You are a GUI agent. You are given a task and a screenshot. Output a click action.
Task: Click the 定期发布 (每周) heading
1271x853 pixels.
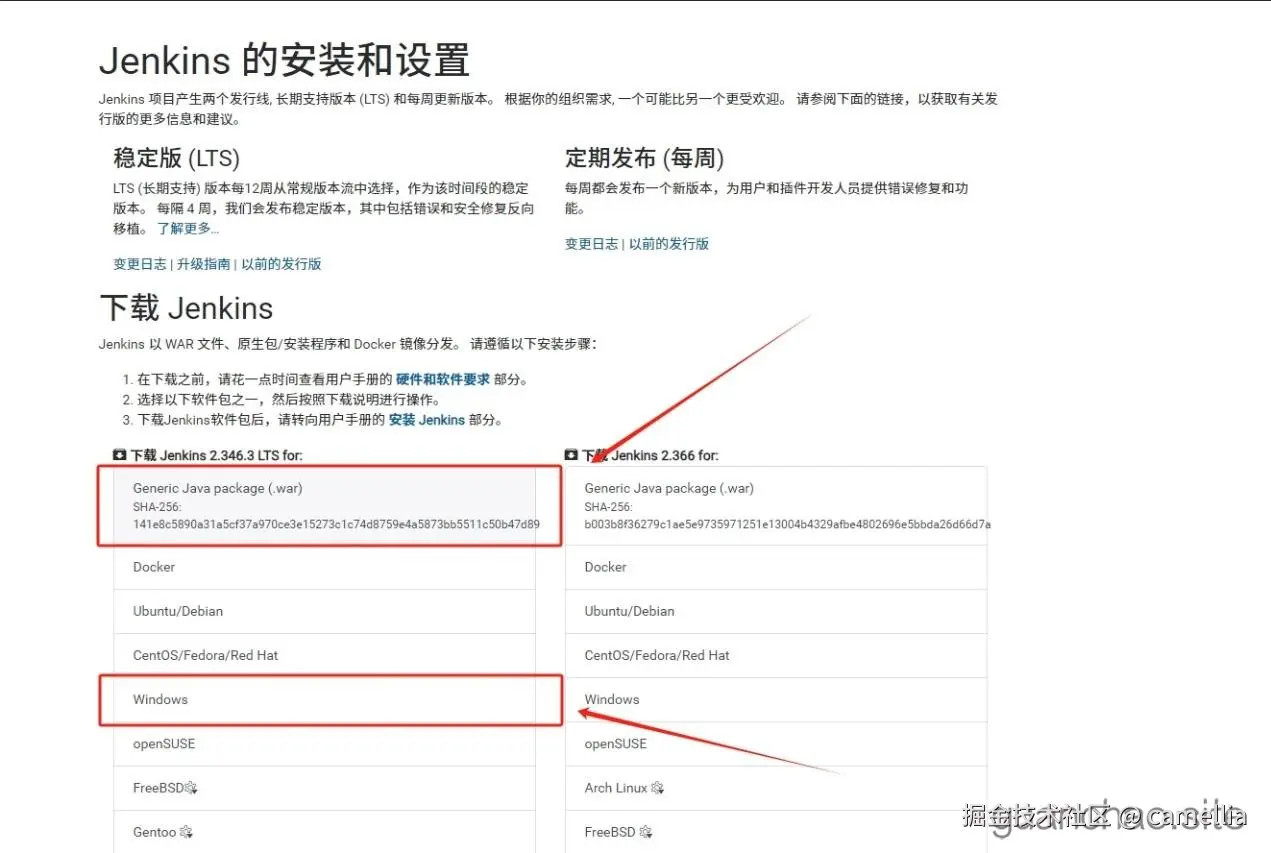[x=644, y=158]
